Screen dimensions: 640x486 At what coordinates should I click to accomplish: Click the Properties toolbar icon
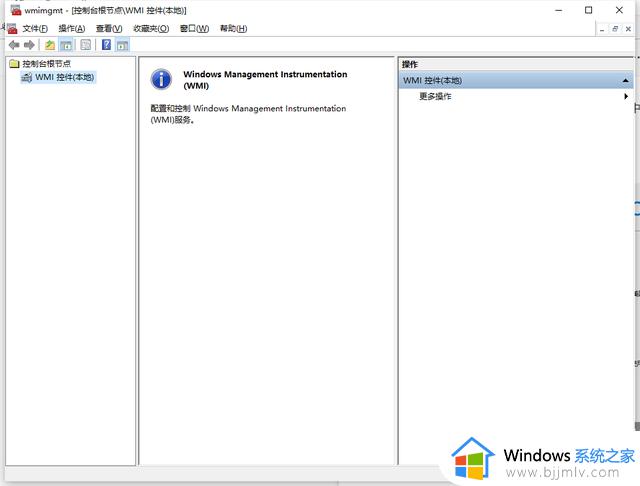coord(85,45)
